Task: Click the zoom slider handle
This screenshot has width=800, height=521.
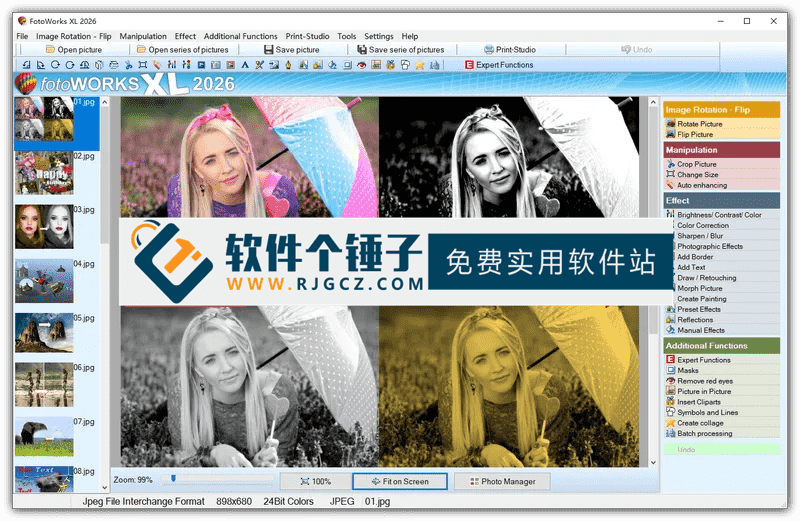Action: tap(173, 478)
